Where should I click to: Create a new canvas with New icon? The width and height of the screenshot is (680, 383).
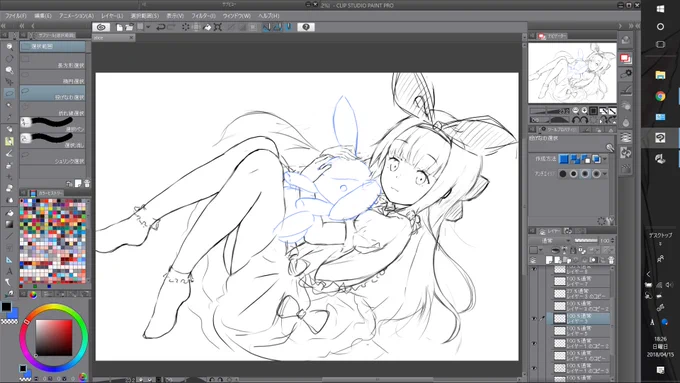click(x=119, y=27)
